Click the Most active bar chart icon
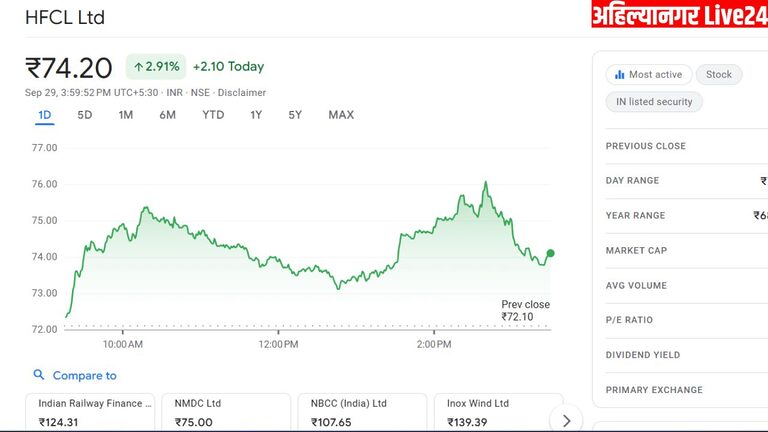768x432 pixels. click(x=620, y=75)
